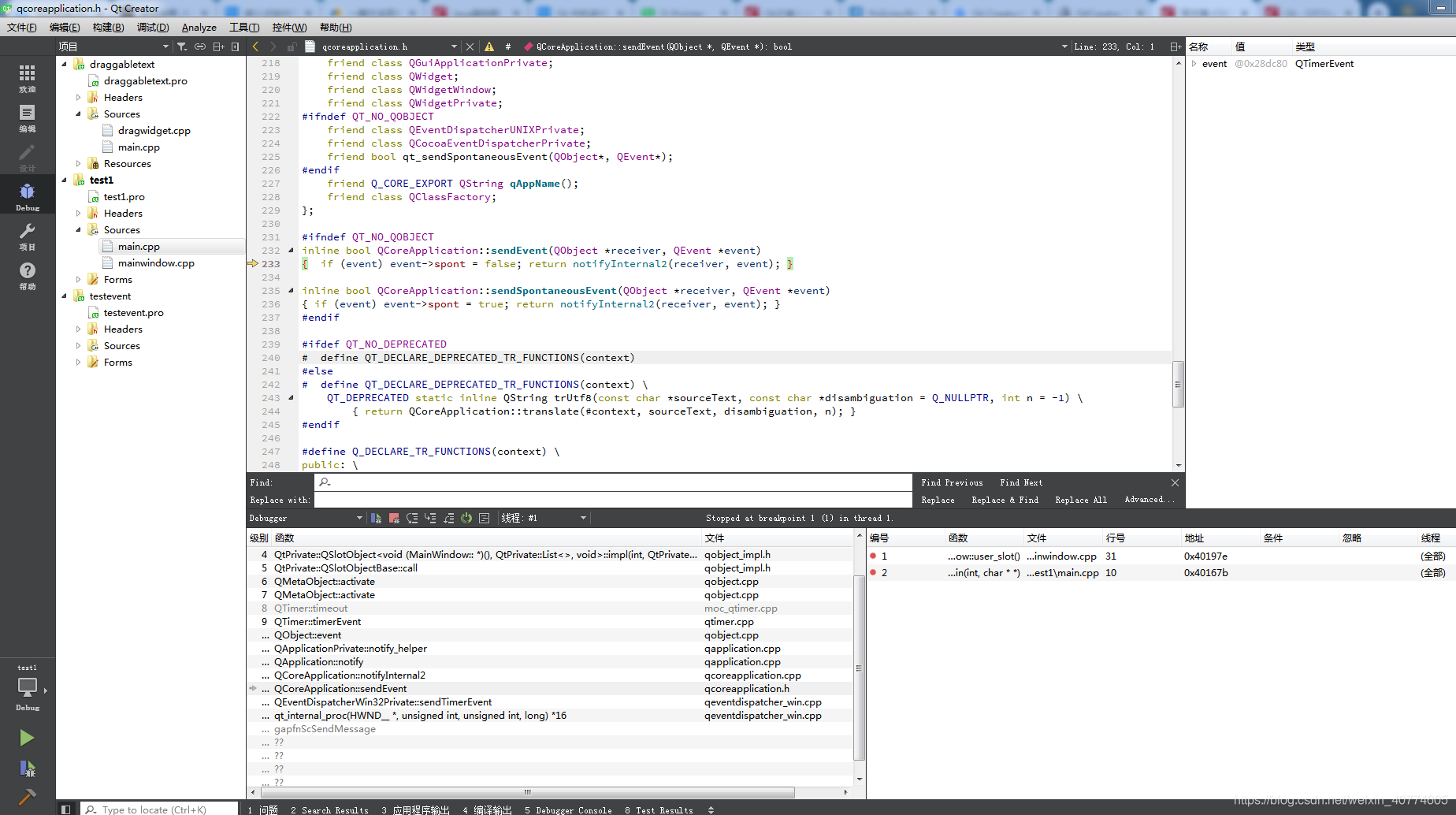
Task: Build project with the hammer icon
Action: 27,797
